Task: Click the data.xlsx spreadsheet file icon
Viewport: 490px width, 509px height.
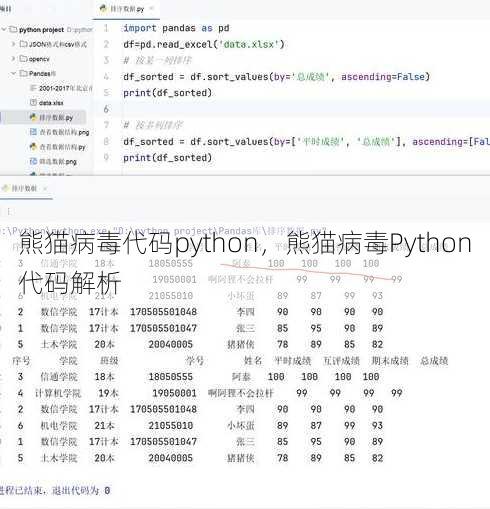Action: point(33,102)
